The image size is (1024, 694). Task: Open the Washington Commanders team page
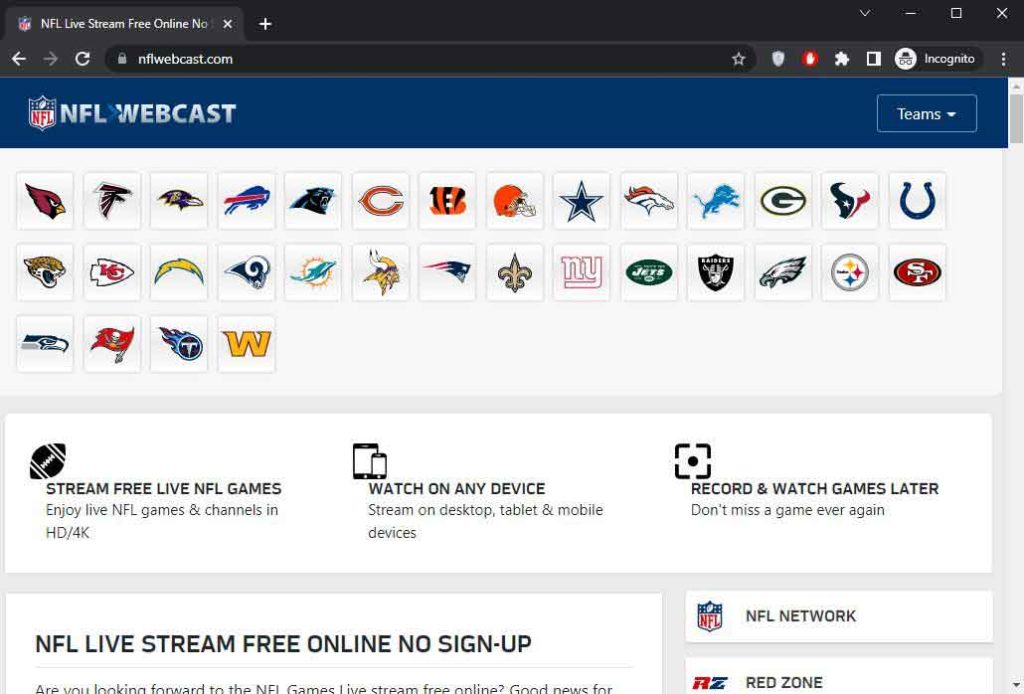246,343
